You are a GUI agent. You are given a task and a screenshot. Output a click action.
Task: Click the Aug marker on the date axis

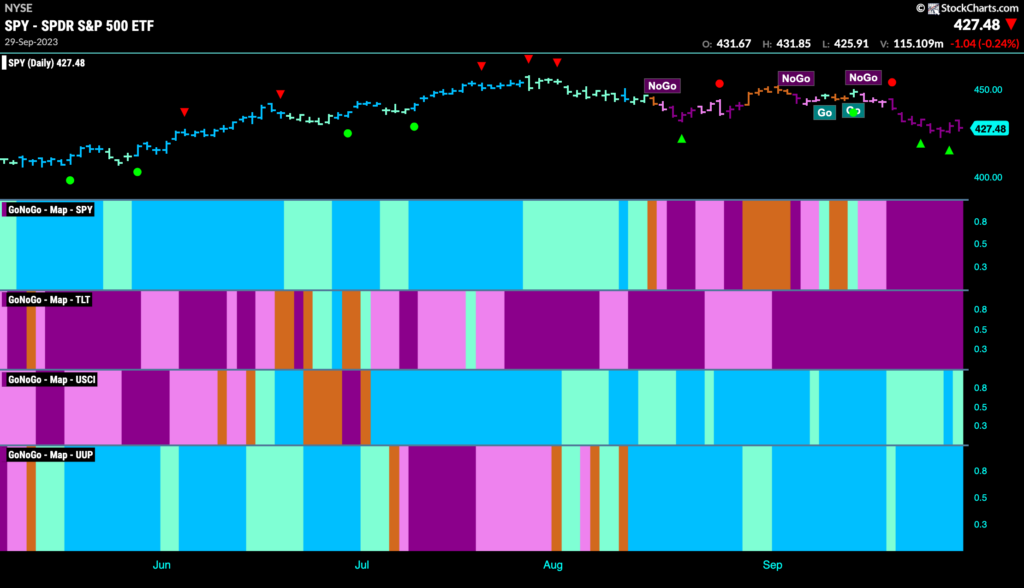pos(552,565)
